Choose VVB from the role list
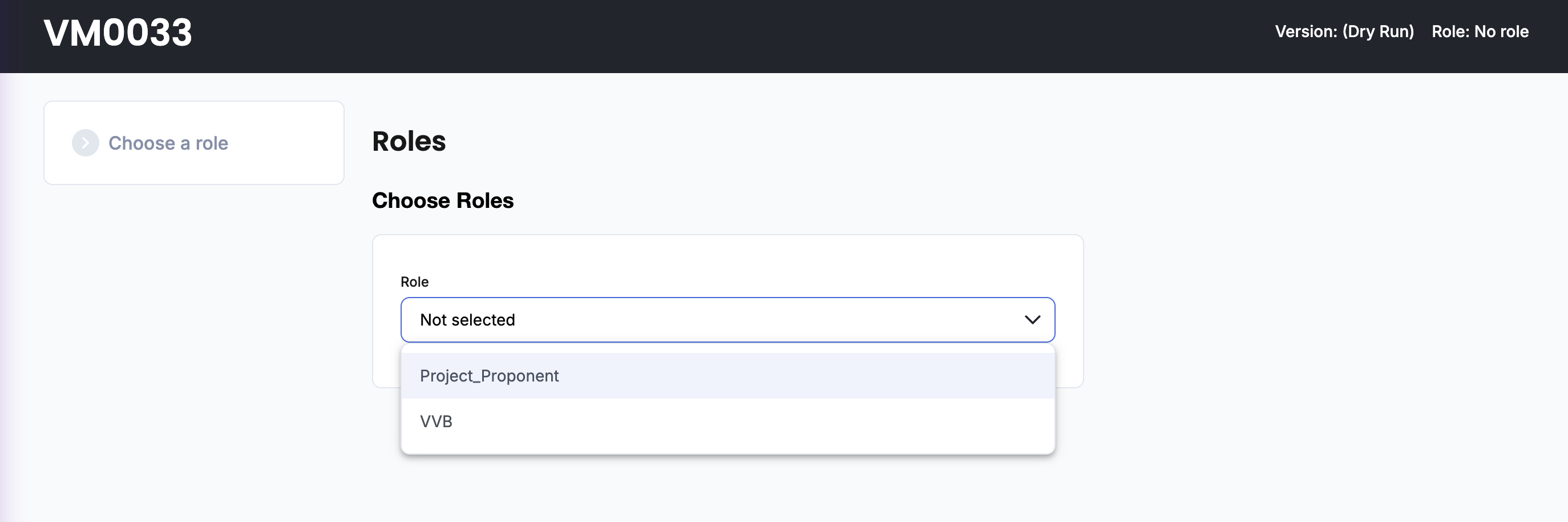 [x=437, y=421]
